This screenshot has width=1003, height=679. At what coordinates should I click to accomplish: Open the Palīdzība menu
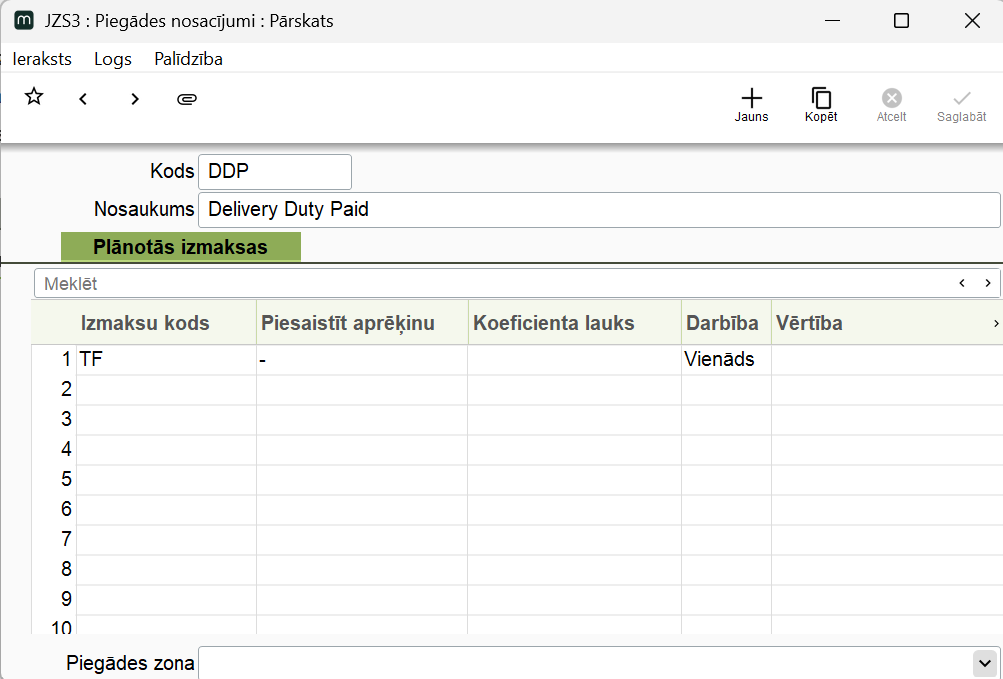point(188,59)
